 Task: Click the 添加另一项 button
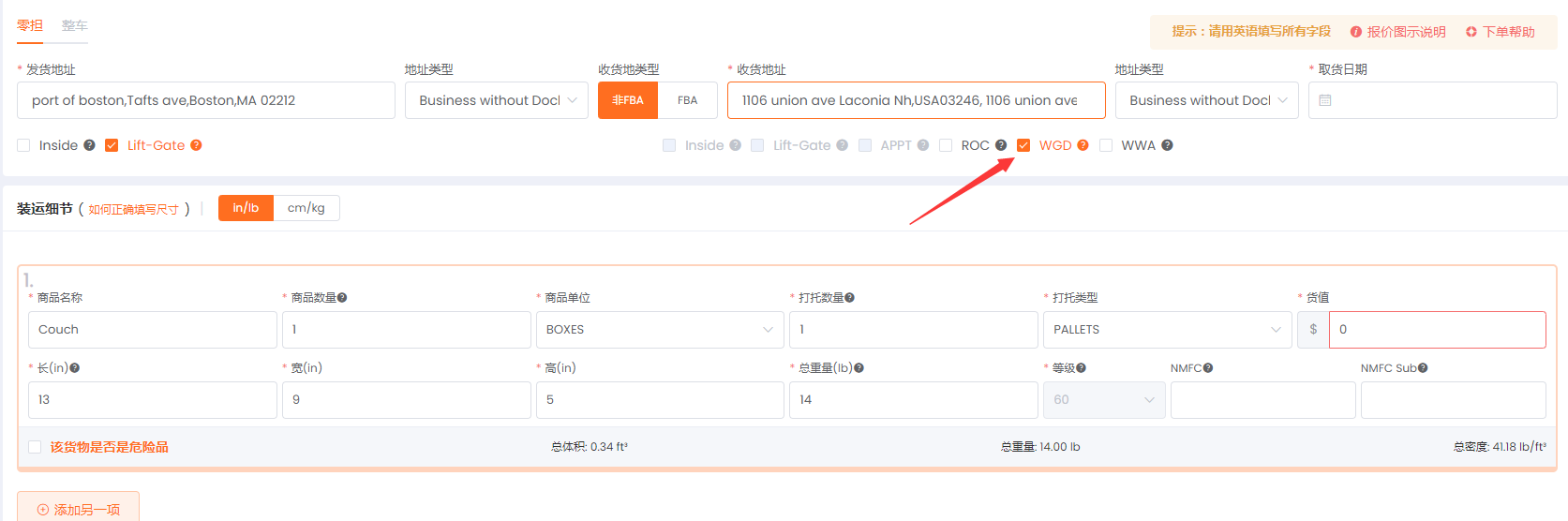click(79, 509)
